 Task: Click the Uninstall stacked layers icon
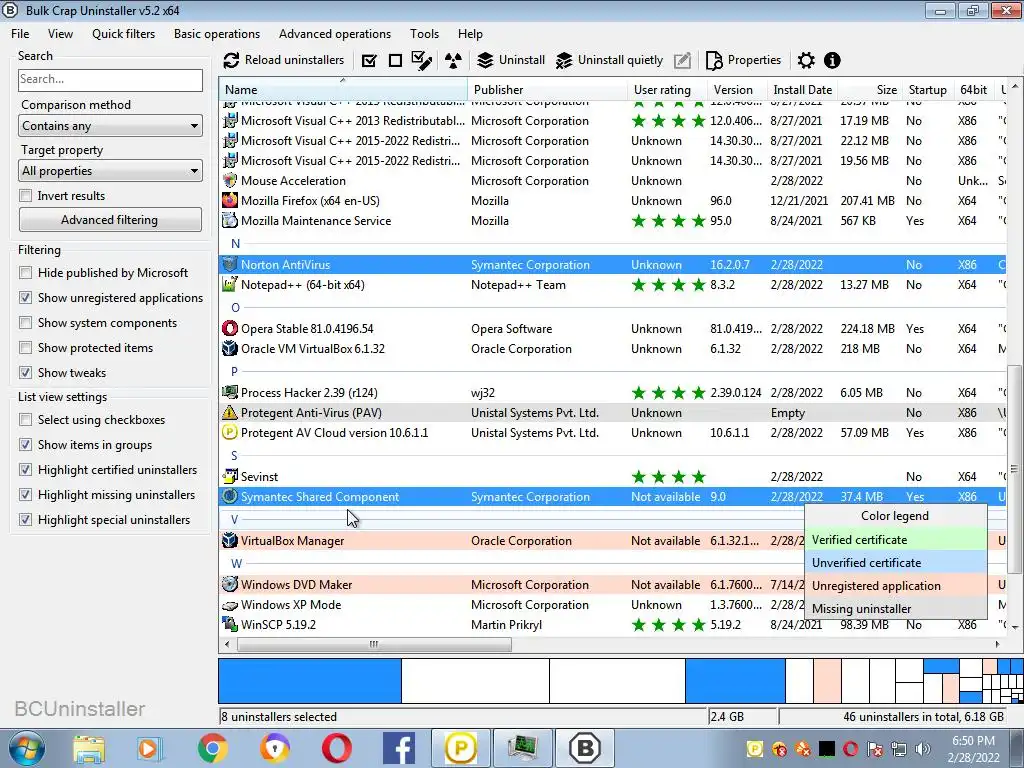[x=485, y=61]
